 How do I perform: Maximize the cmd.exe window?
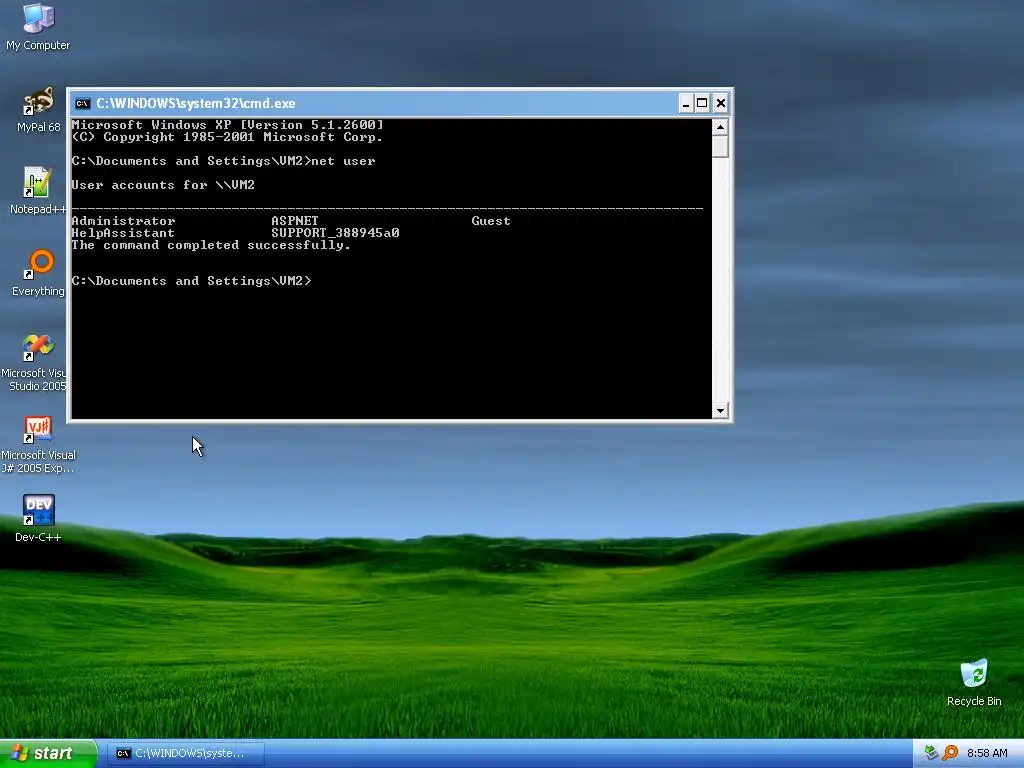coord(702,103)
